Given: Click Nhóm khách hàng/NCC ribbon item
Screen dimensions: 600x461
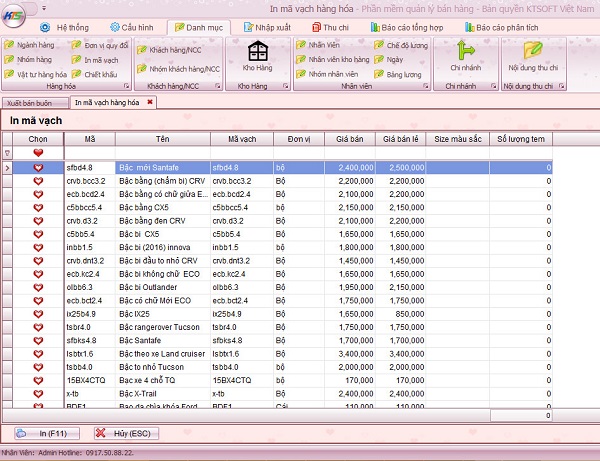Looking at the screenshot, I should click(x=178, y=69).
